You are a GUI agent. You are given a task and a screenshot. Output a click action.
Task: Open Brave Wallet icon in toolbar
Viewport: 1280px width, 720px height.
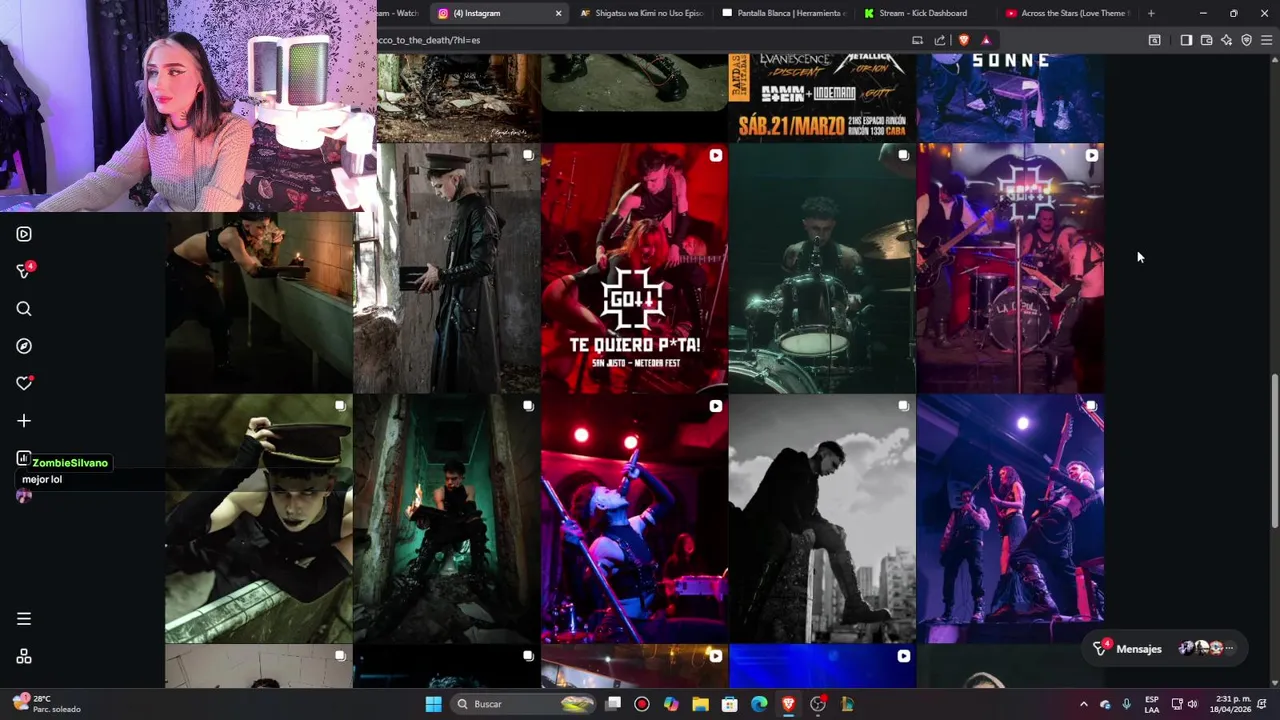(x=1206, y=40)
